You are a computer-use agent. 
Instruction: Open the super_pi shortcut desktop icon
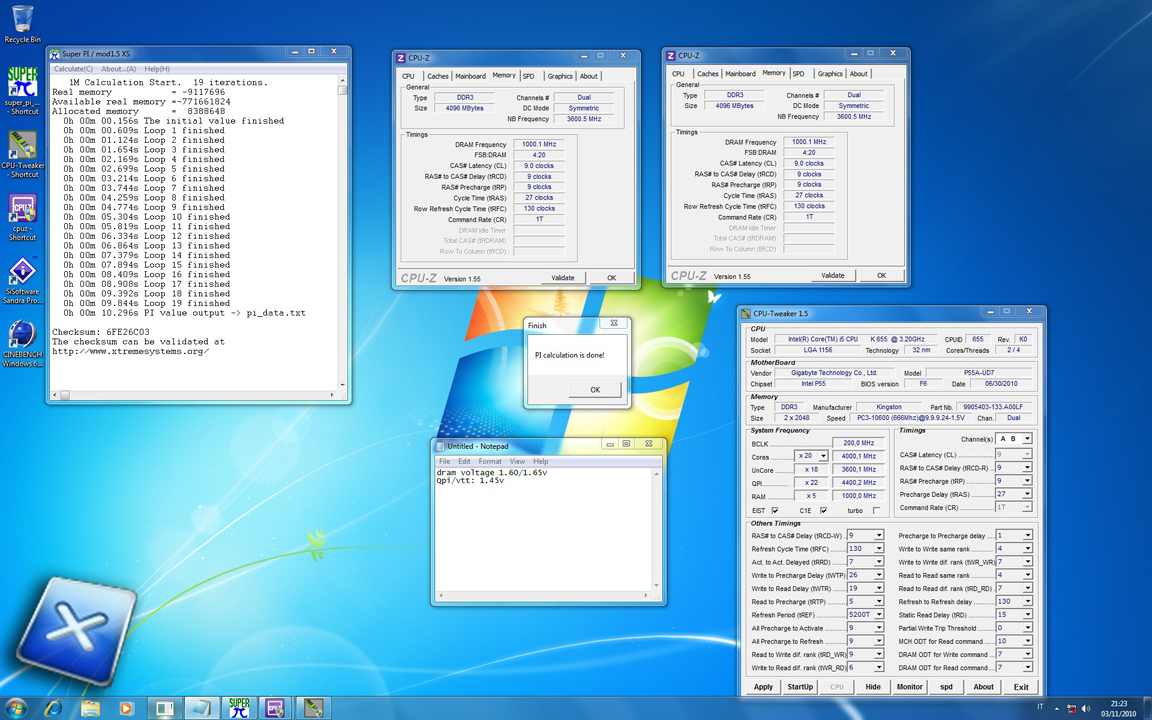pos(22,82)
